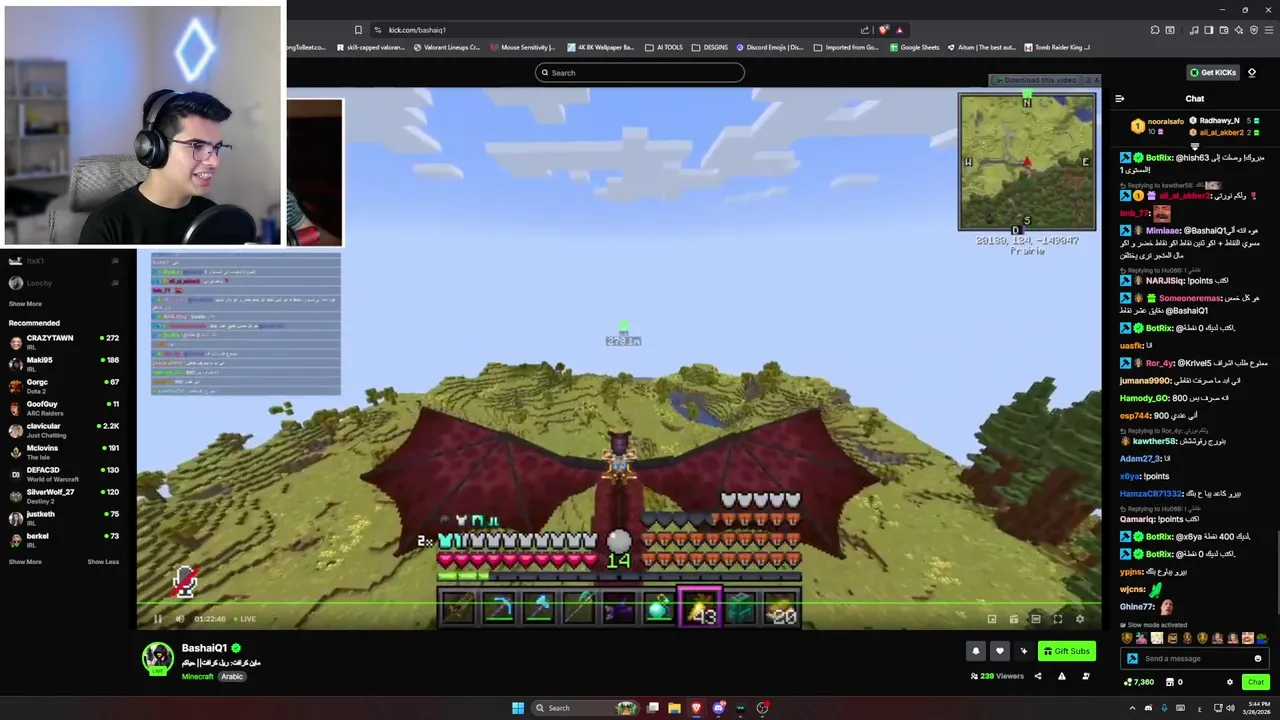
Task: Turn on notifications bell for BashaiQ1
Action: 976,651
